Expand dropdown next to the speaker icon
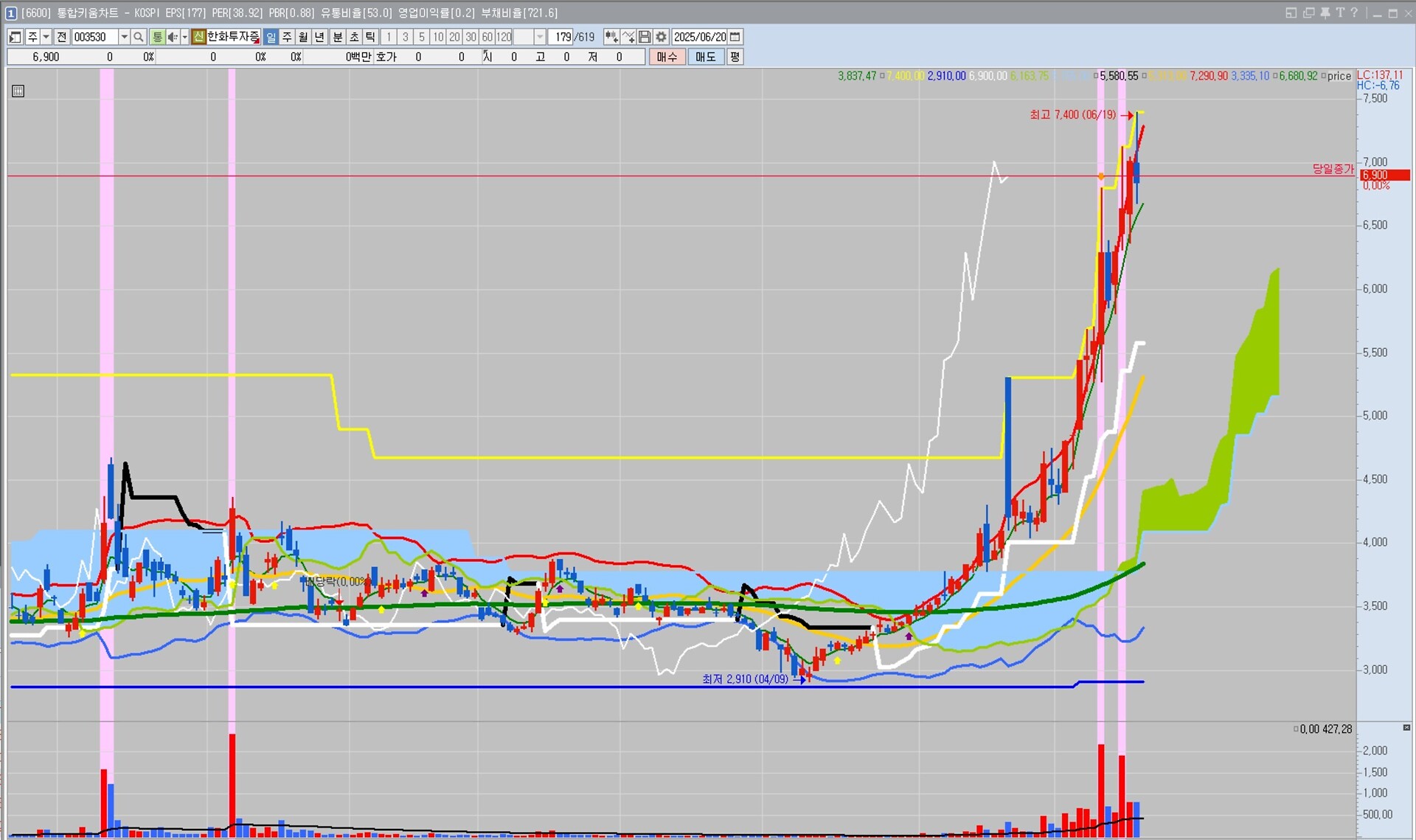 coord(184,37)
